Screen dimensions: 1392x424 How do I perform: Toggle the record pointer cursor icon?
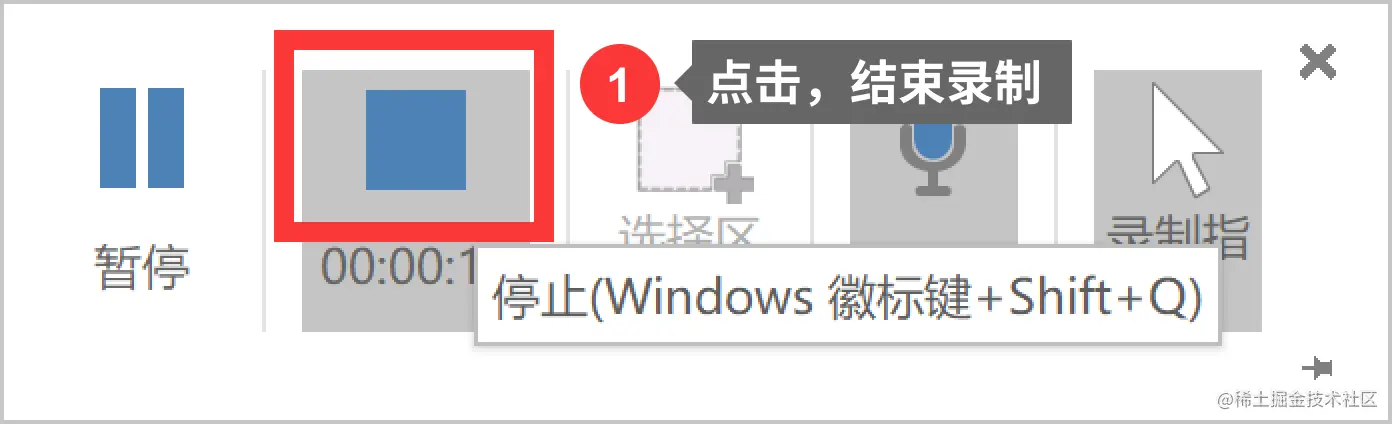(x=1185, y=138)
